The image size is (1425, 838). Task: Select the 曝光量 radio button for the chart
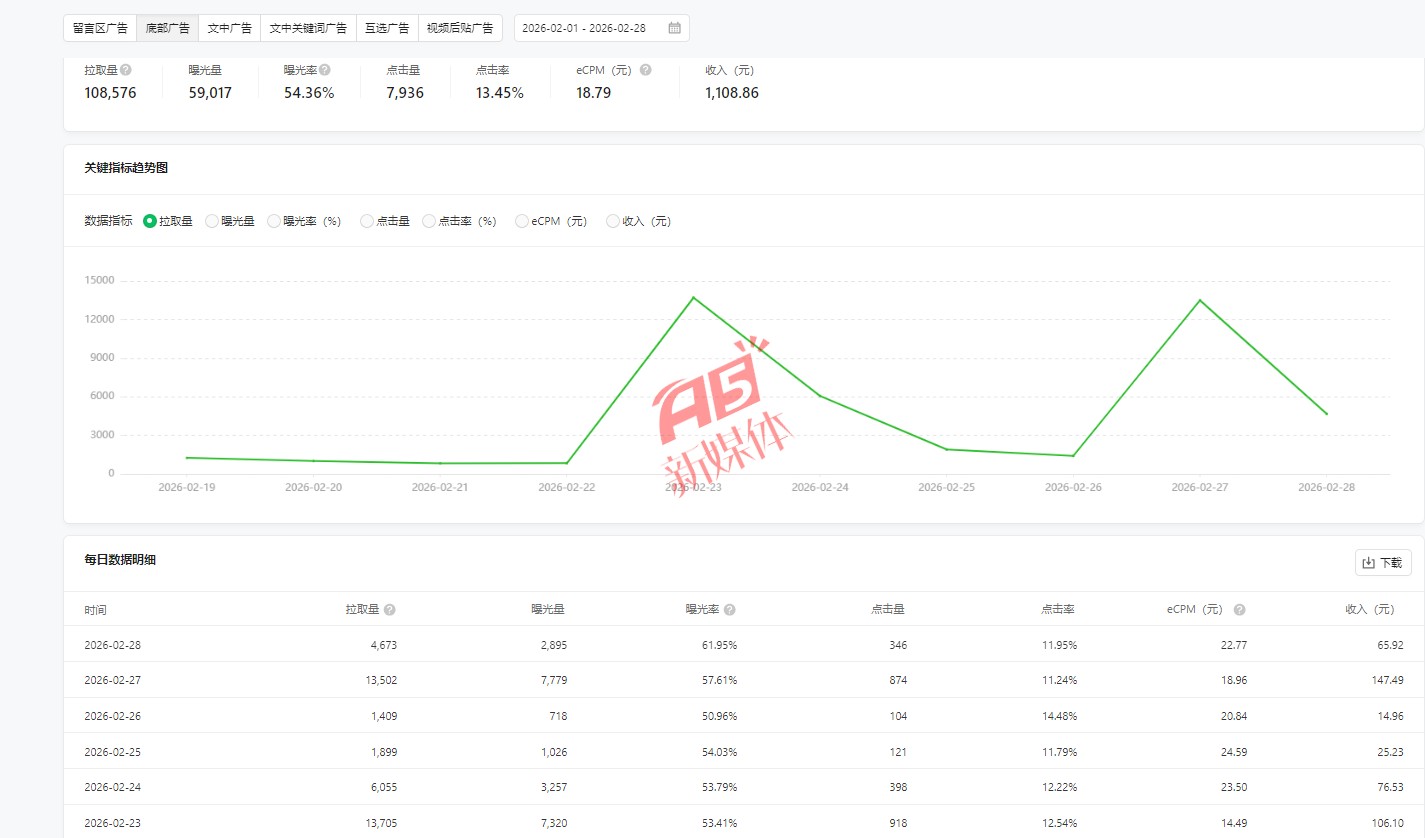point(212,221)
